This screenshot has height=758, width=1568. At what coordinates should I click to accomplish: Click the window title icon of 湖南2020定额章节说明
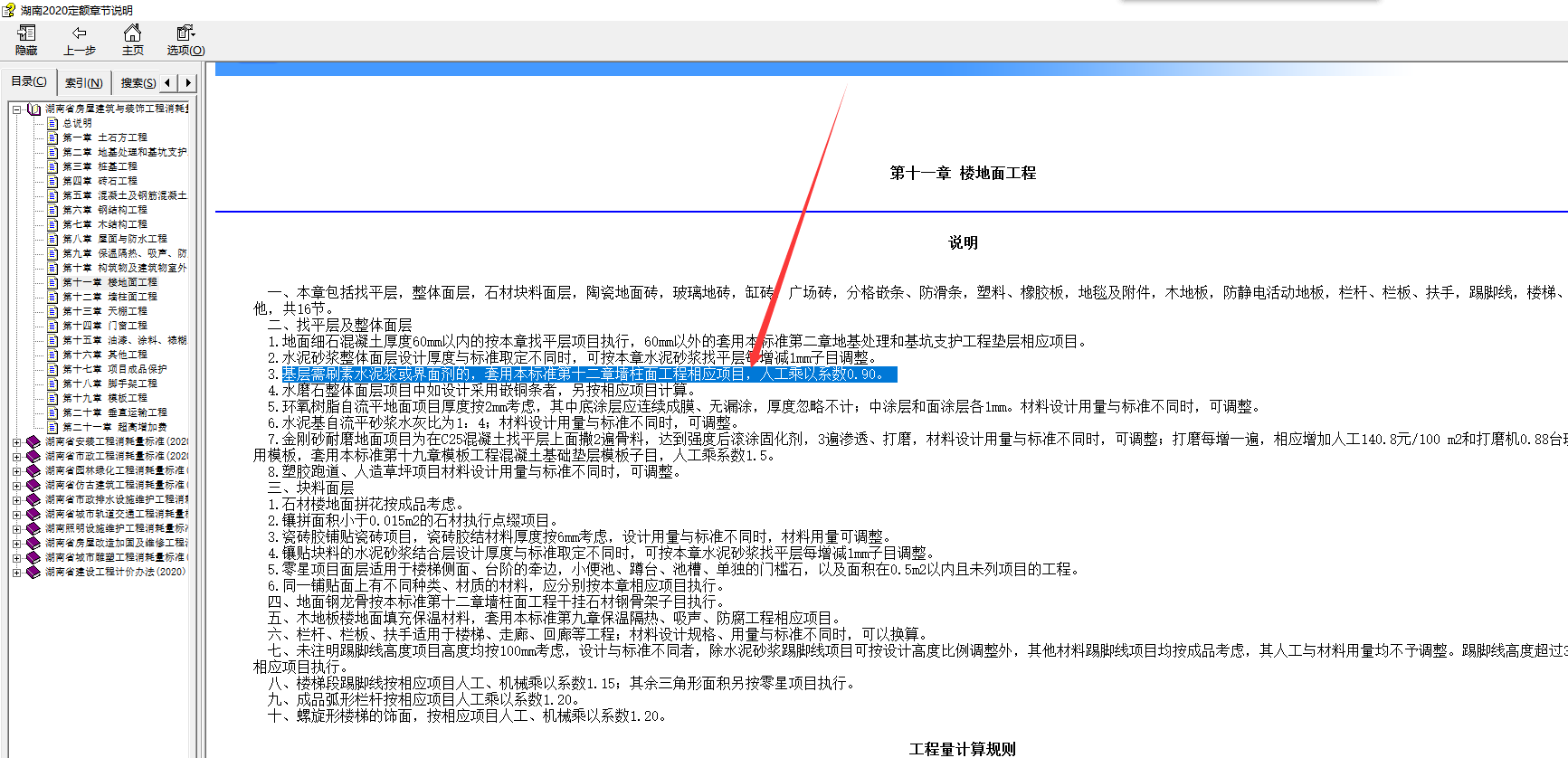[x=9, y=10]
